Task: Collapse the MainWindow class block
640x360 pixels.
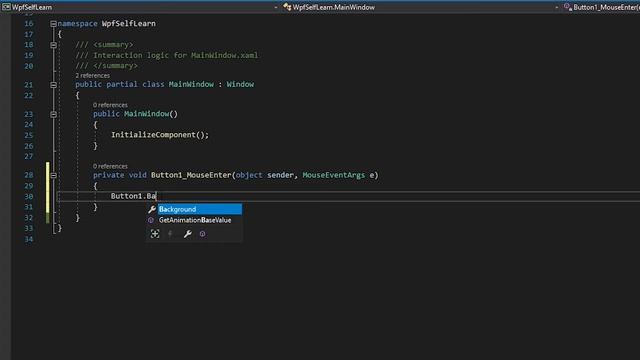Action: click(x=53, y=85)
